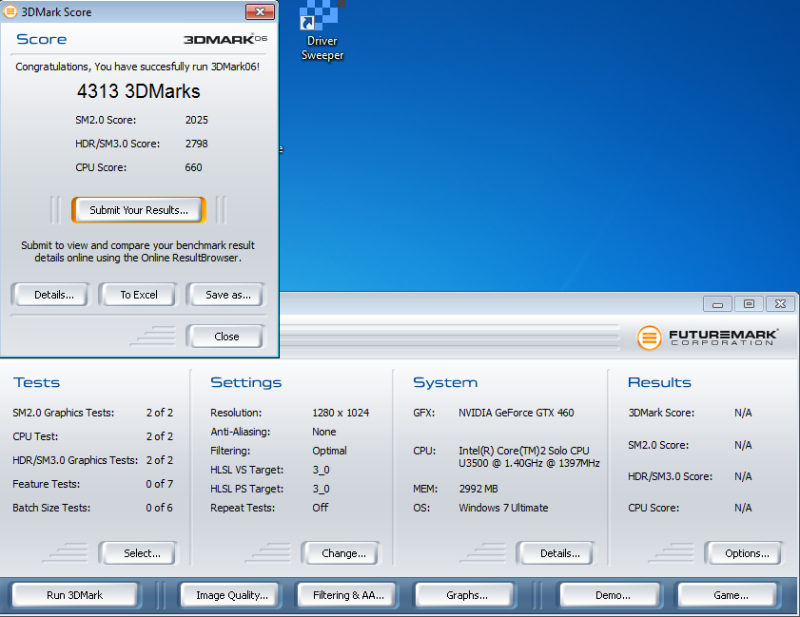This screenshot has width=800, height=617.
Task: Click the 'Congratulations' message text
Action: tap(137, 67)
